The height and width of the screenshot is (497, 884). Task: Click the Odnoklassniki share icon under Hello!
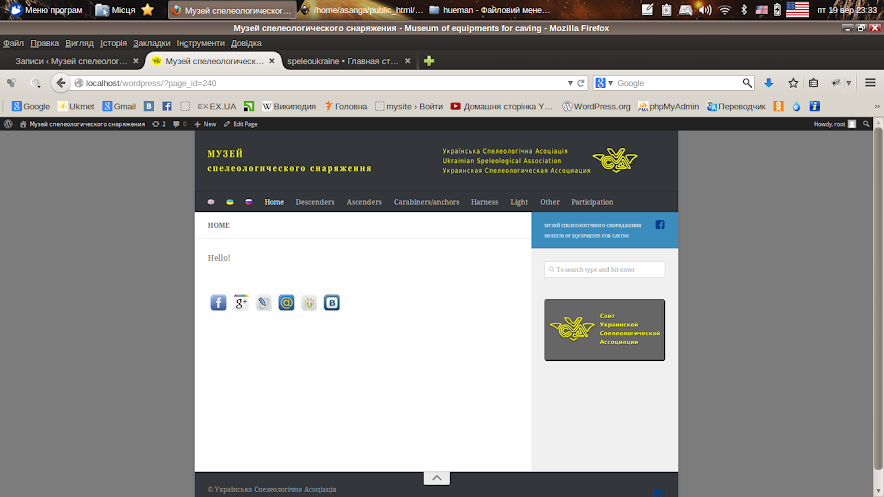309,303
